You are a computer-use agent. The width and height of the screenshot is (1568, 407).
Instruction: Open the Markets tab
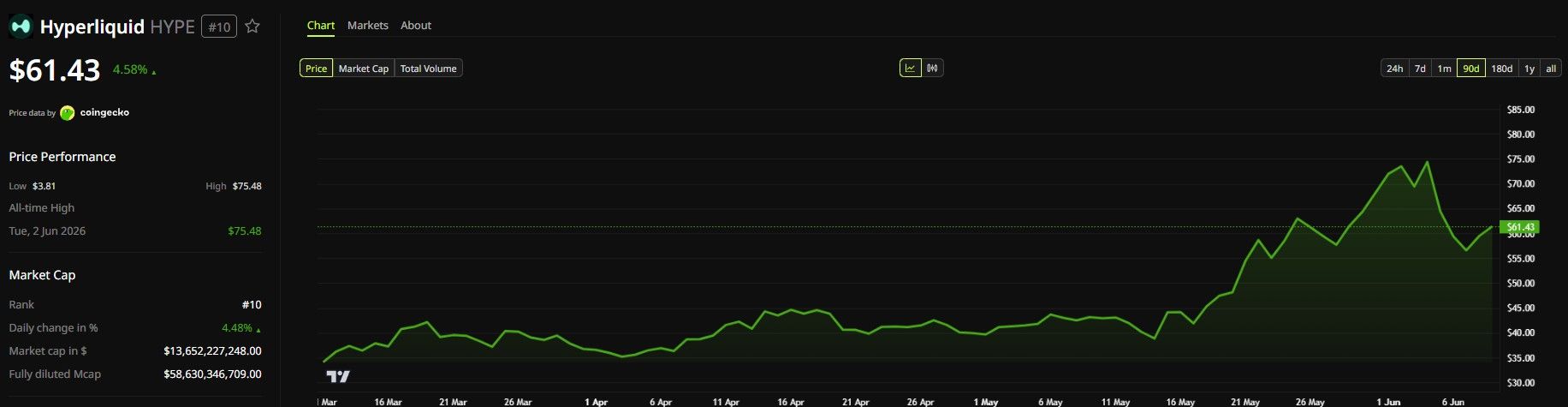368,26
